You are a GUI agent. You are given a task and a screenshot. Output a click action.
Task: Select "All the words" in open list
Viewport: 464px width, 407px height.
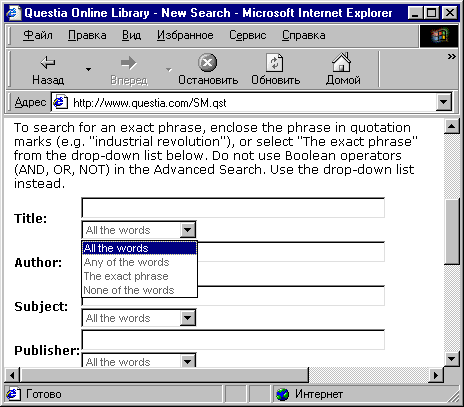pyautogui.click(x=139, y=248)
